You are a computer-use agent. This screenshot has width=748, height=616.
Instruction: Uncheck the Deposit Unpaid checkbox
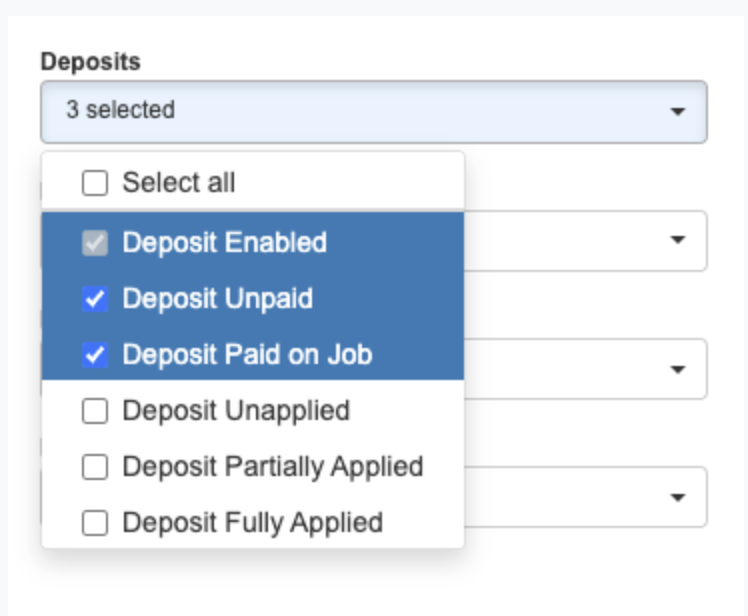click(95, 299)
